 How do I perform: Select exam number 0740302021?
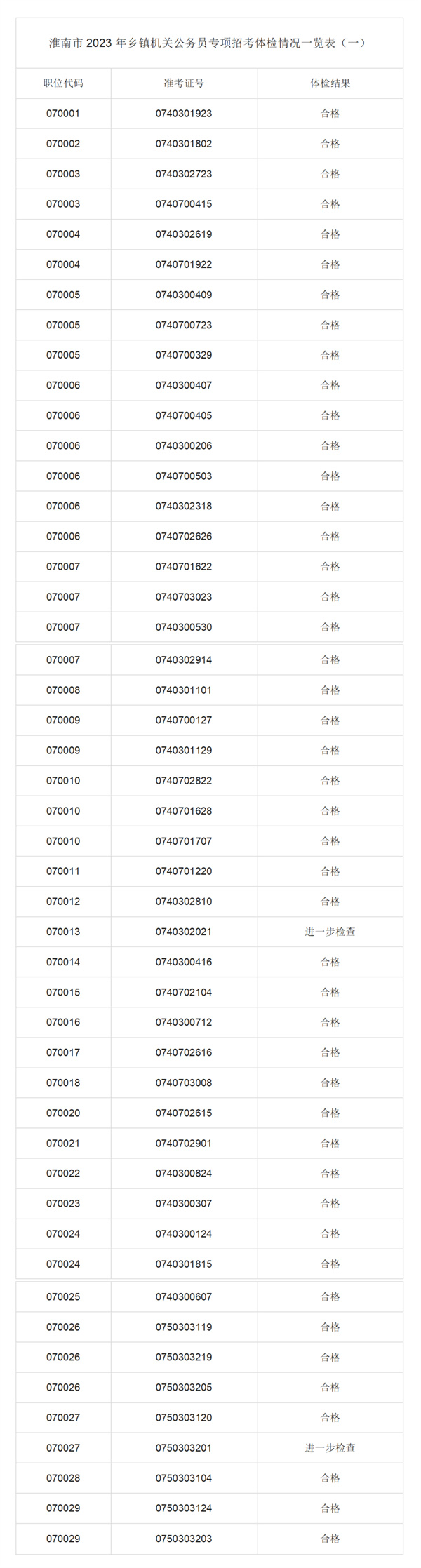pos(184,932)
